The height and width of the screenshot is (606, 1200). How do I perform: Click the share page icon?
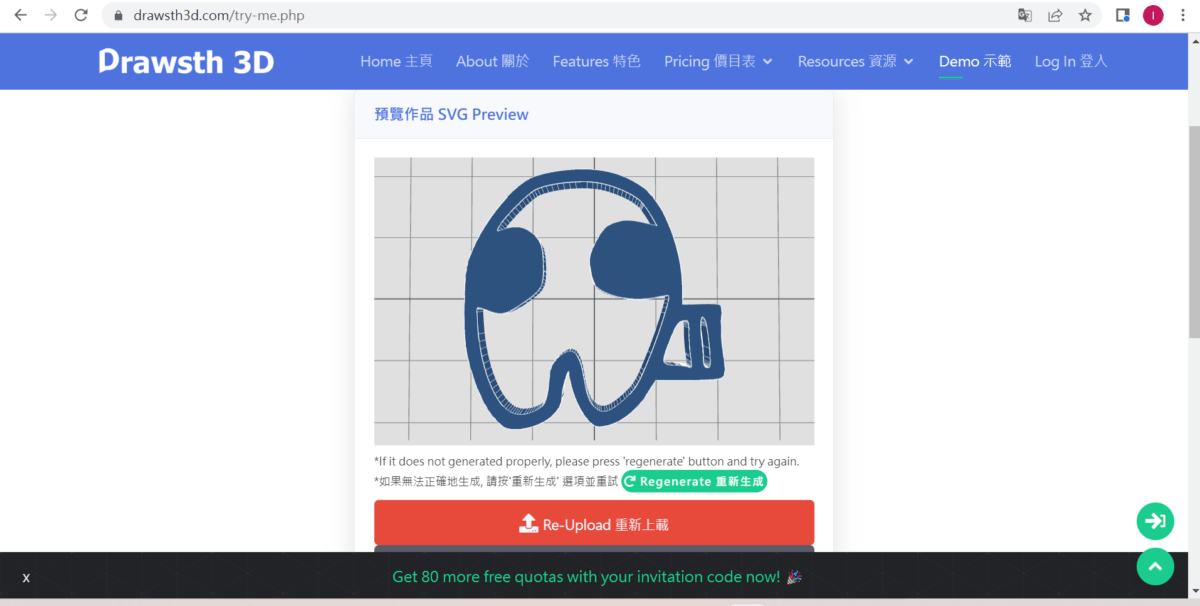tap(1054, 16)
